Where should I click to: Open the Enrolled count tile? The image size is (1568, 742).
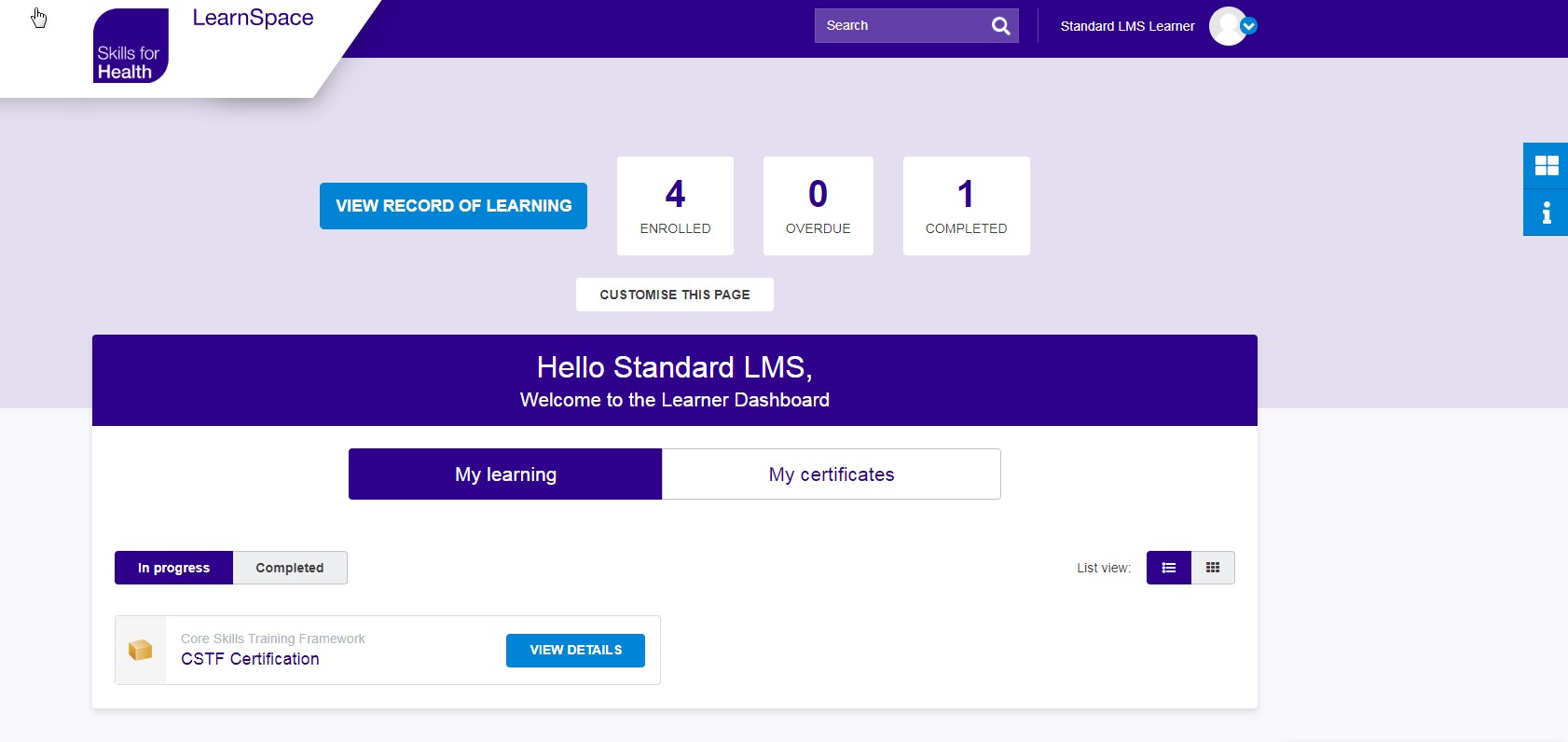click(675, 206)
